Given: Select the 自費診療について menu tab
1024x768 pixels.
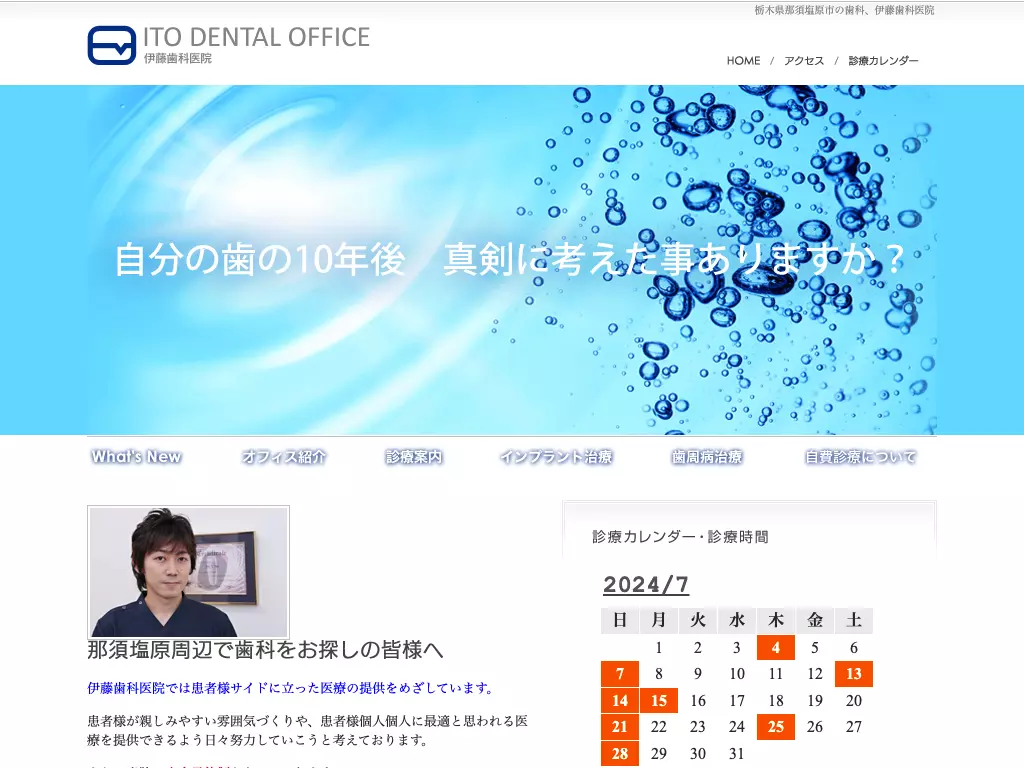Looking at the screenshot, I should (x=861, y=456).
